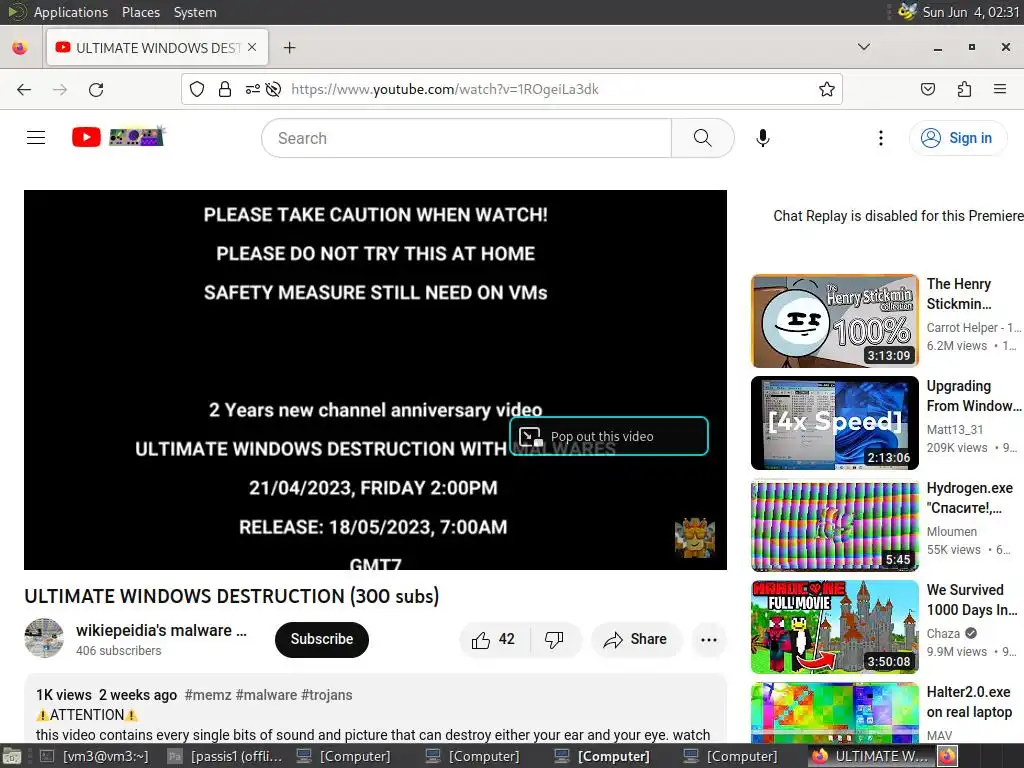Open more actions ellipsis below video
This screenshot has height=768, width=1024.
[x=709, y=639]
